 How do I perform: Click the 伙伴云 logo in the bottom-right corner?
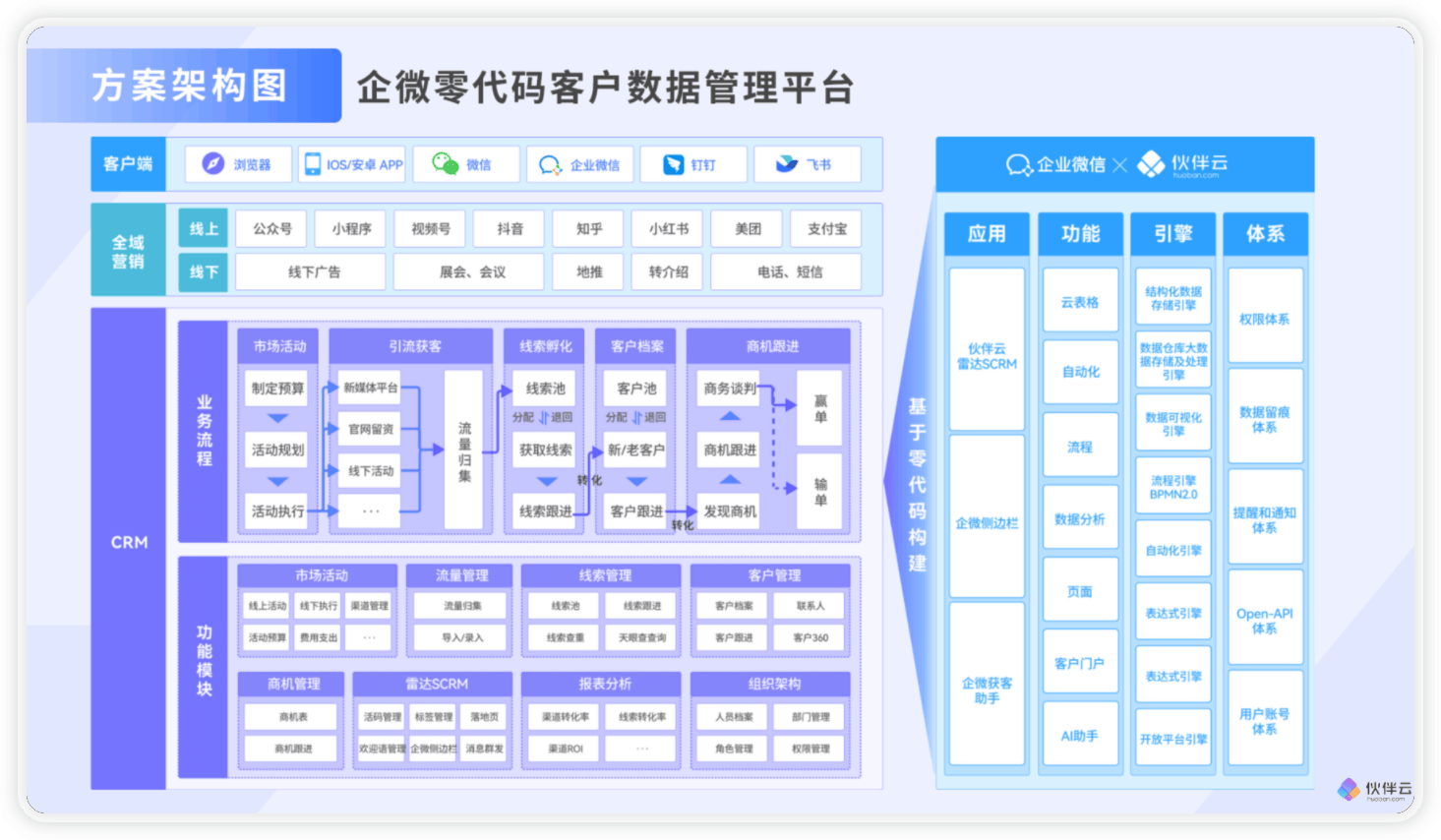click(x=1375, y=789)
